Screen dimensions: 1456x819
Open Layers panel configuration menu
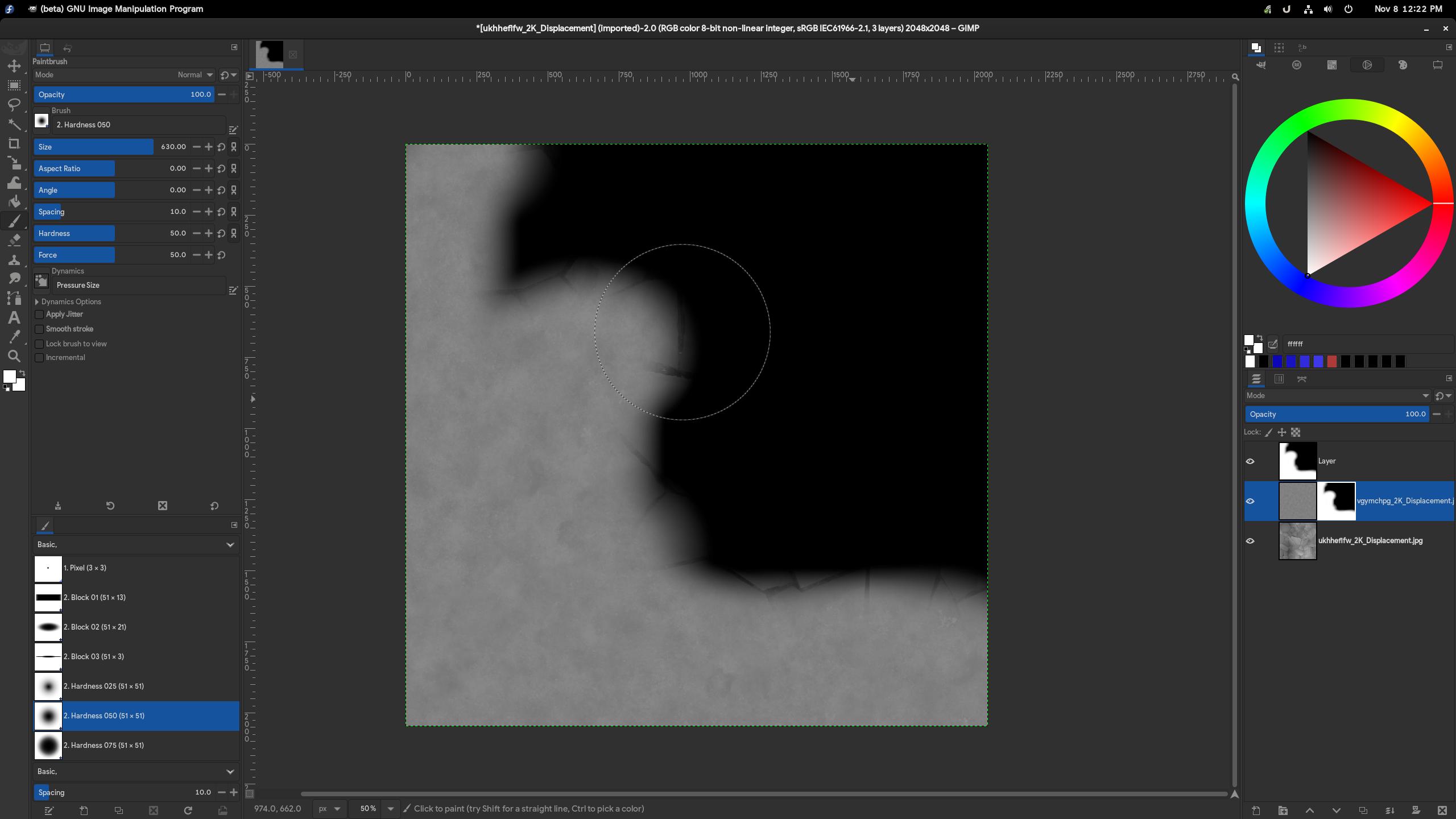pyautogui.click(x=1449, y=378)
